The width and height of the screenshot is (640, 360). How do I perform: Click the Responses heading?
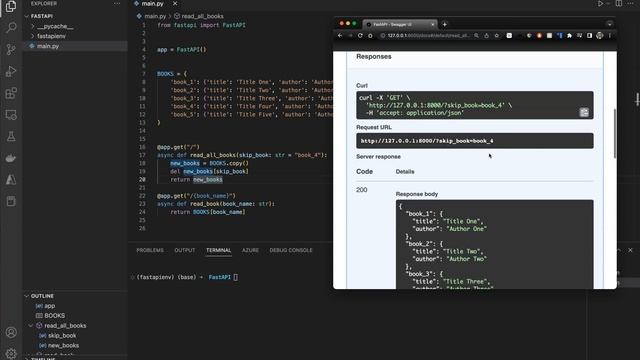pos(373,56)
